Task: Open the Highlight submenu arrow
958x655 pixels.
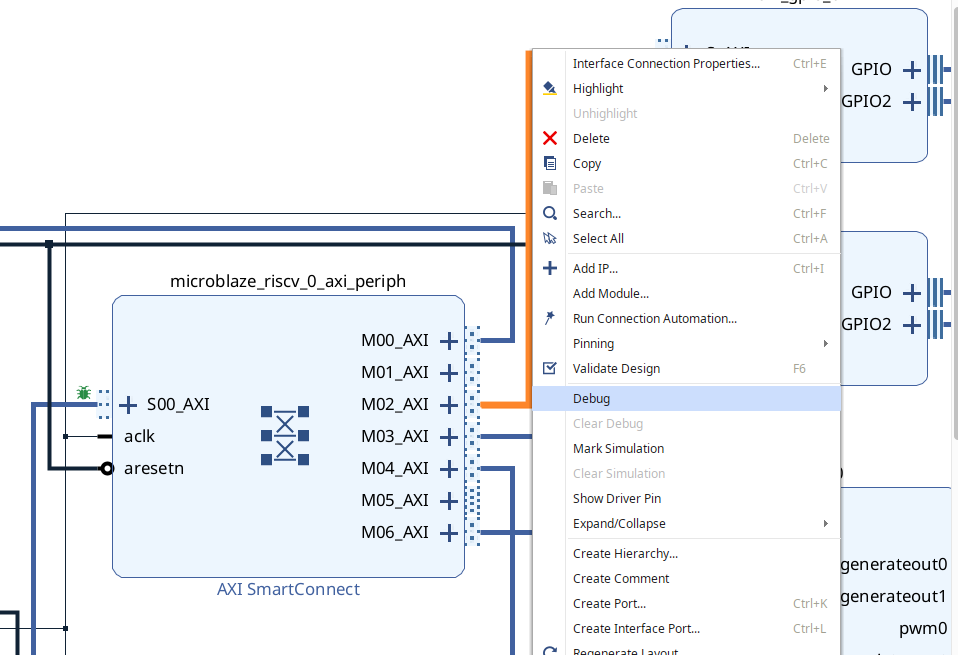Action: point(827,88)
